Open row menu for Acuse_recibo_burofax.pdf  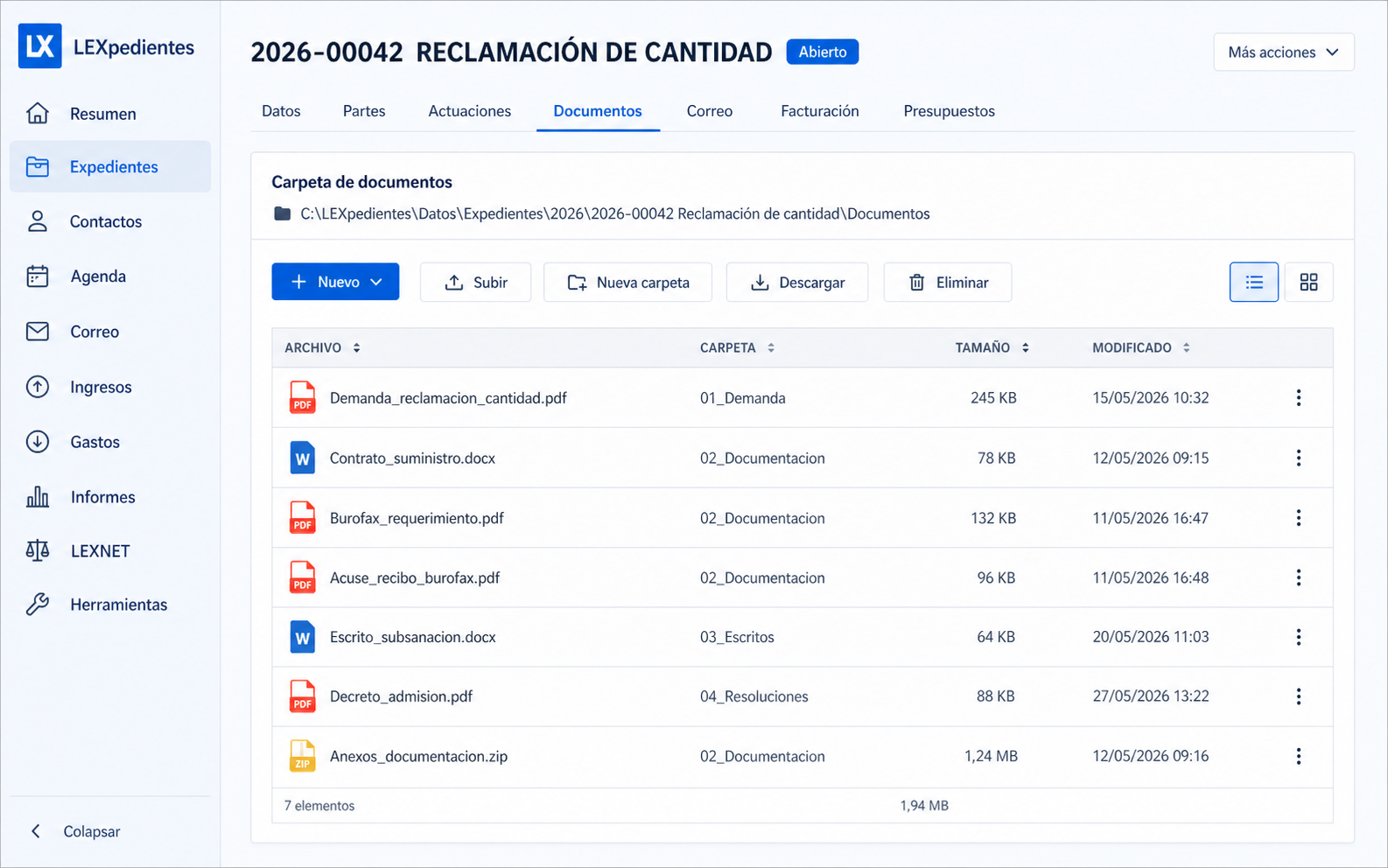coord(1299,577)
